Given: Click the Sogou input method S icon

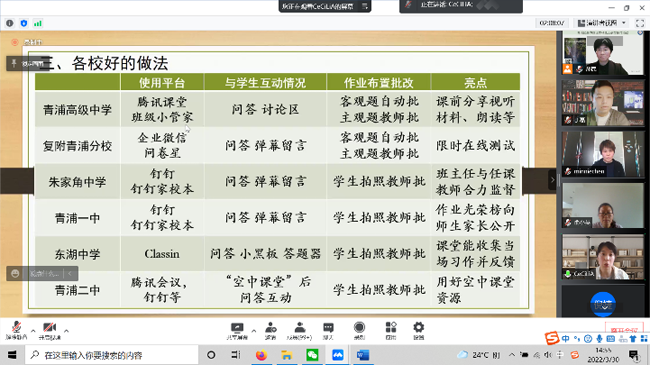Looking at the screenshot, I should (552, 338).
